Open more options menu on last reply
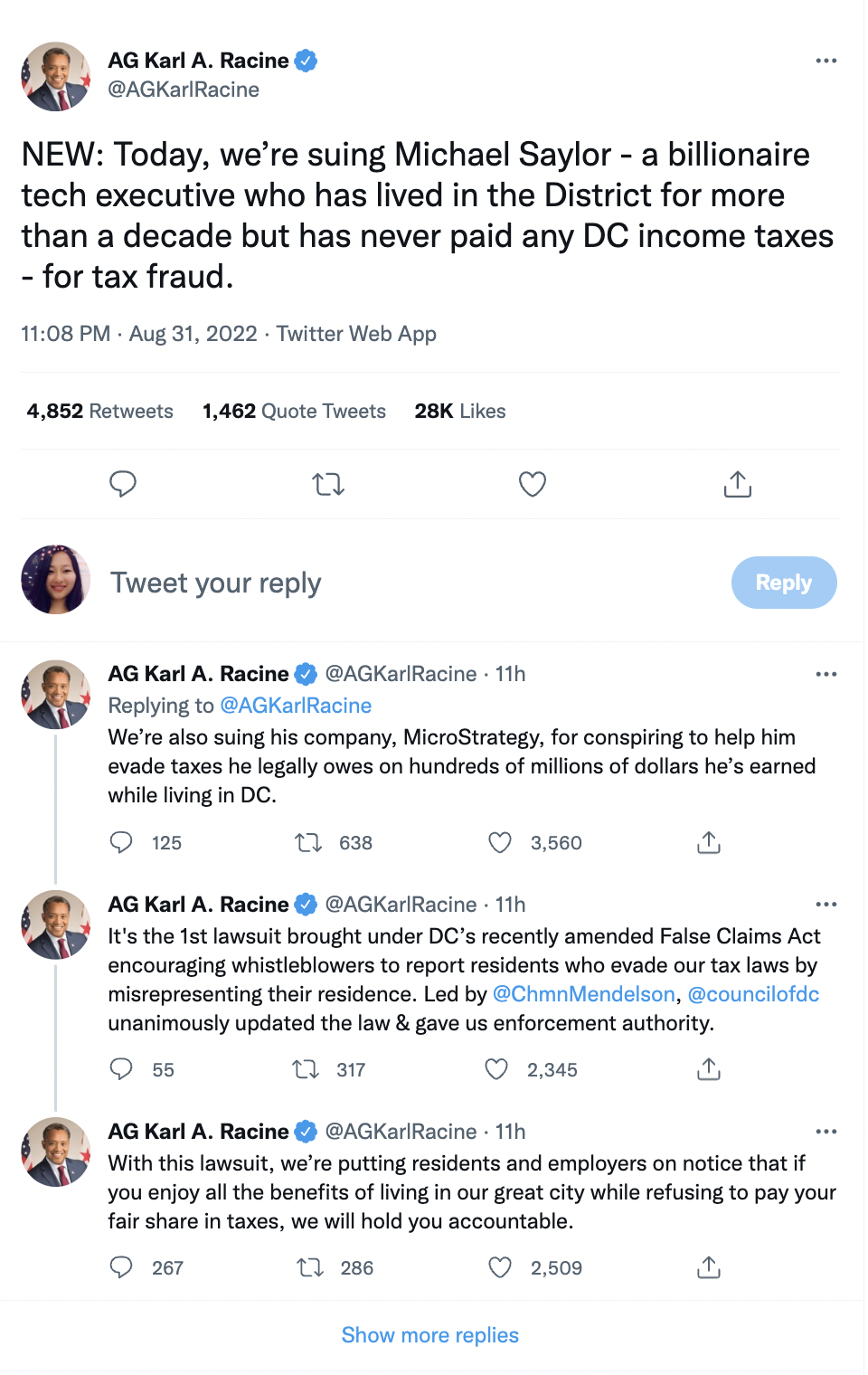The image size is (868, 1375). point(826,1132)
